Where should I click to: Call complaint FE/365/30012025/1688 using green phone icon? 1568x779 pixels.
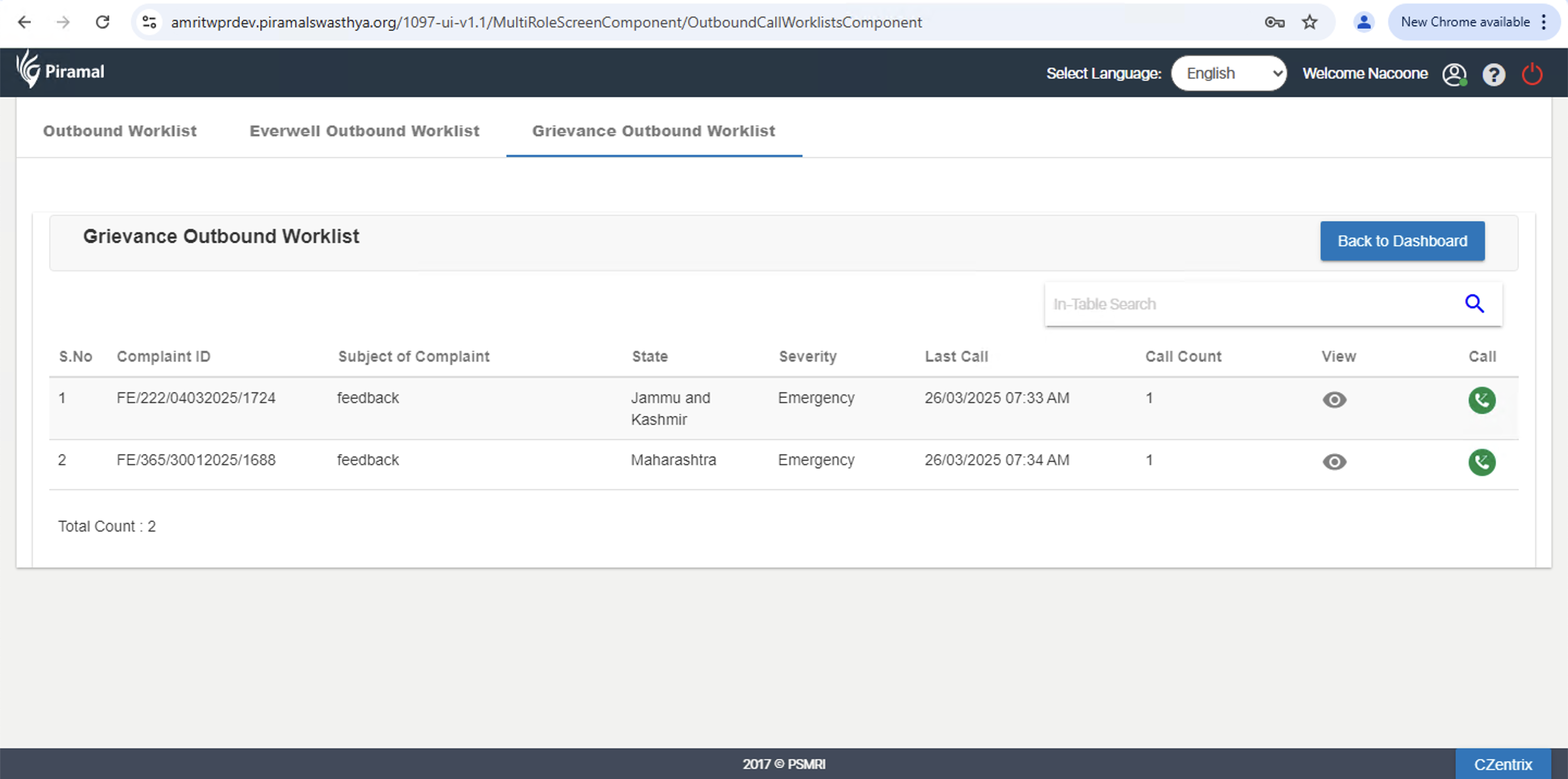click(1481, 461)
